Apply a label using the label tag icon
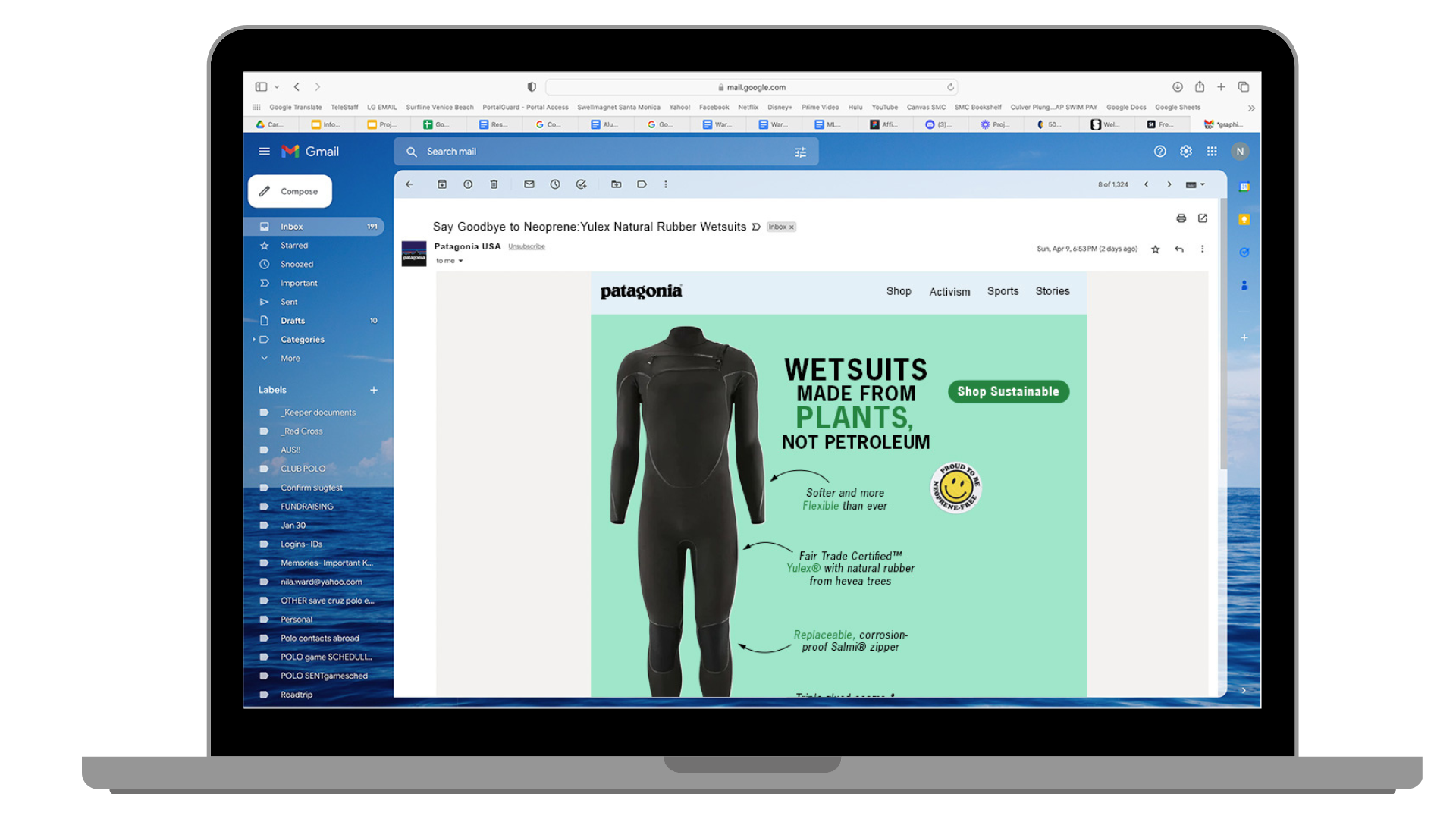Screen dimensions: 1456x819 [x=642, y=184]
